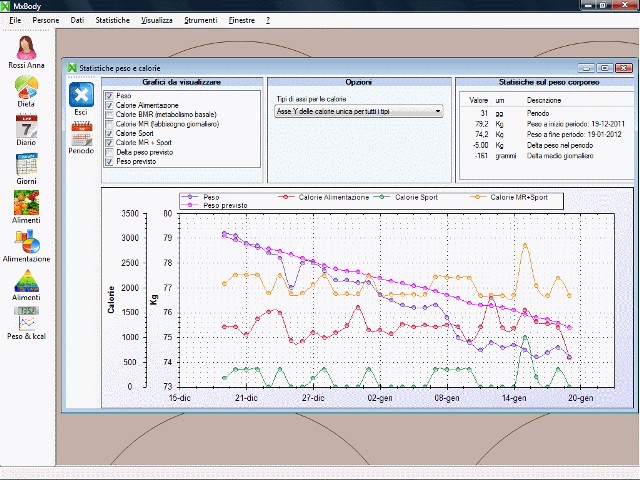This screenshot has width=640, height=480.
Task: Open the Visualizza menu
Action: [157, 20]
